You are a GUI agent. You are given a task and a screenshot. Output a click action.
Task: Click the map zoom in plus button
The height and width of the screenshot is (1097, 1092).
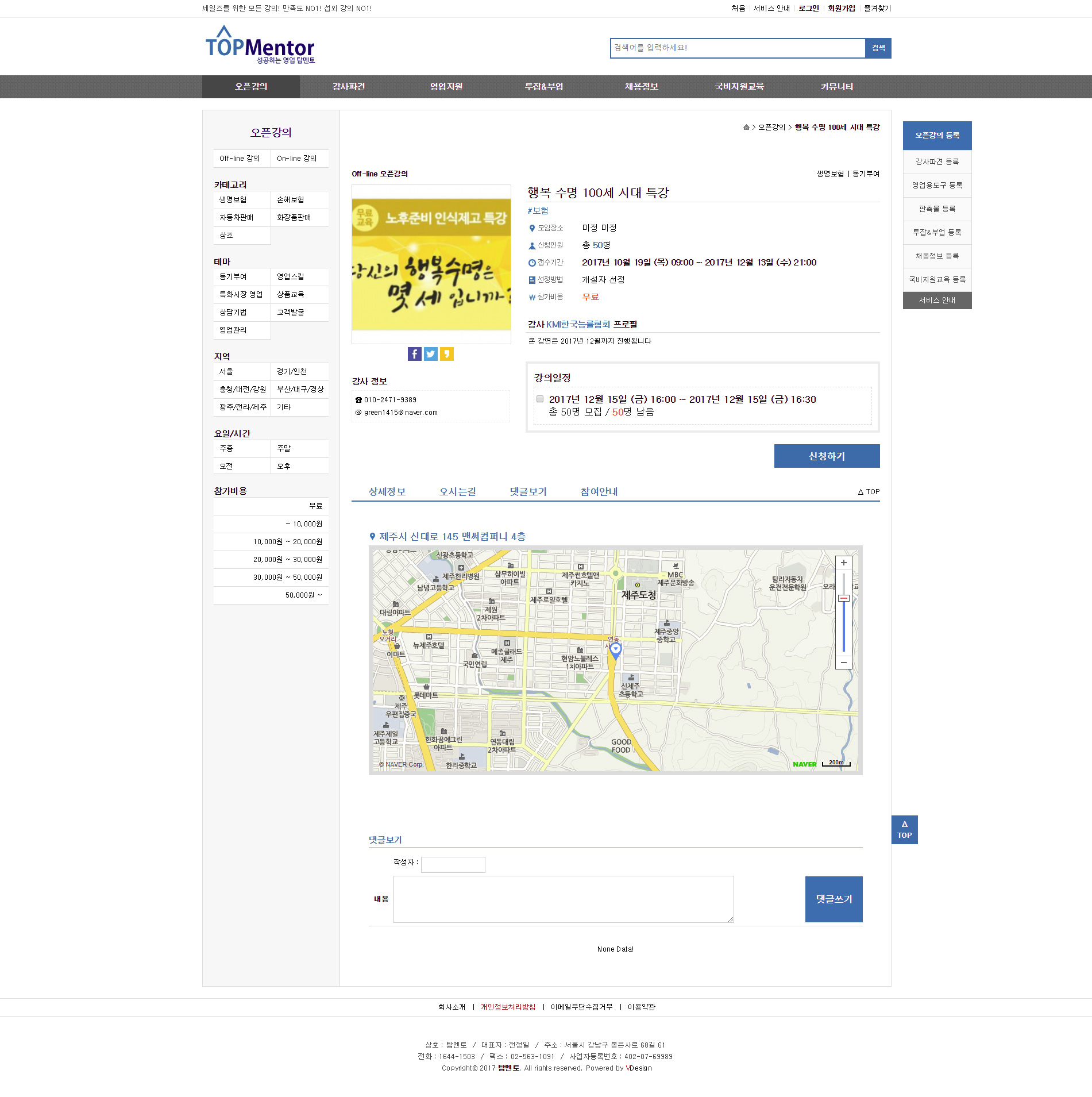pyautogui.click(x=843, y=563)
